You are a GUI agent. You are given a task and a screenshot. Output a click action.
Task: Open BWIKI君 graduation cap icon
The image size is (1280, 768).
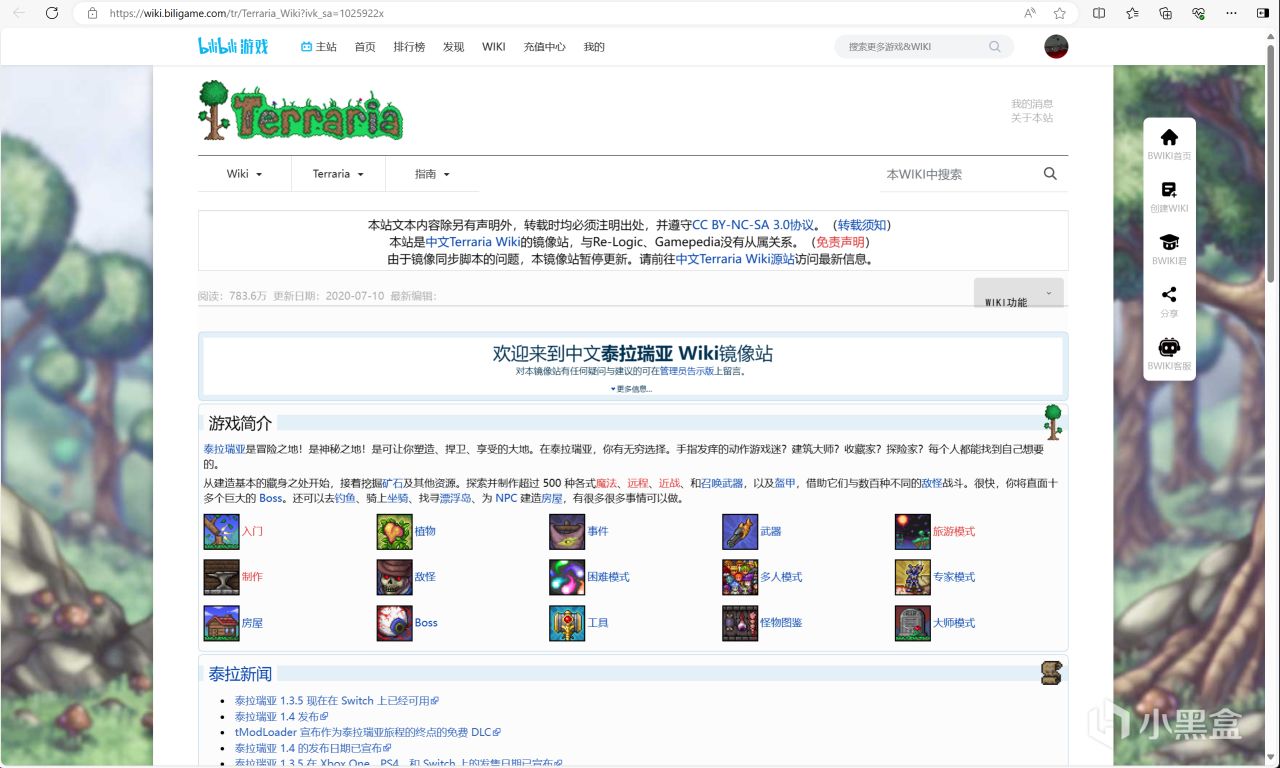pyautogui.click(x=1169, y=242)
